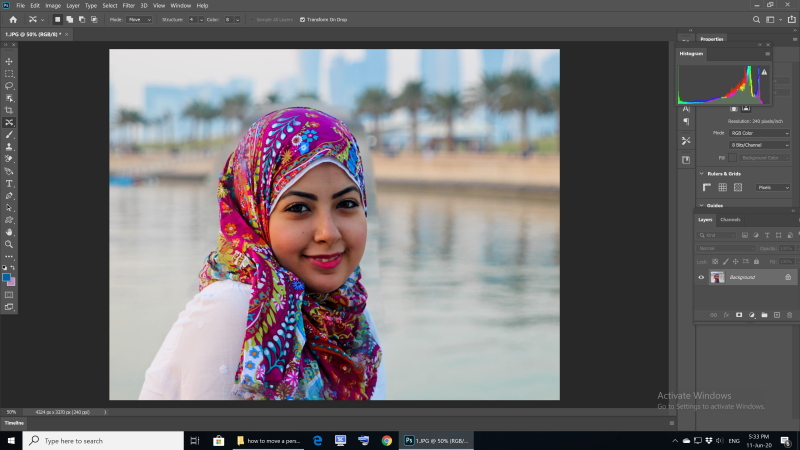Select the Content-Aware Move tool in toolbox

(x=9, y=122)
